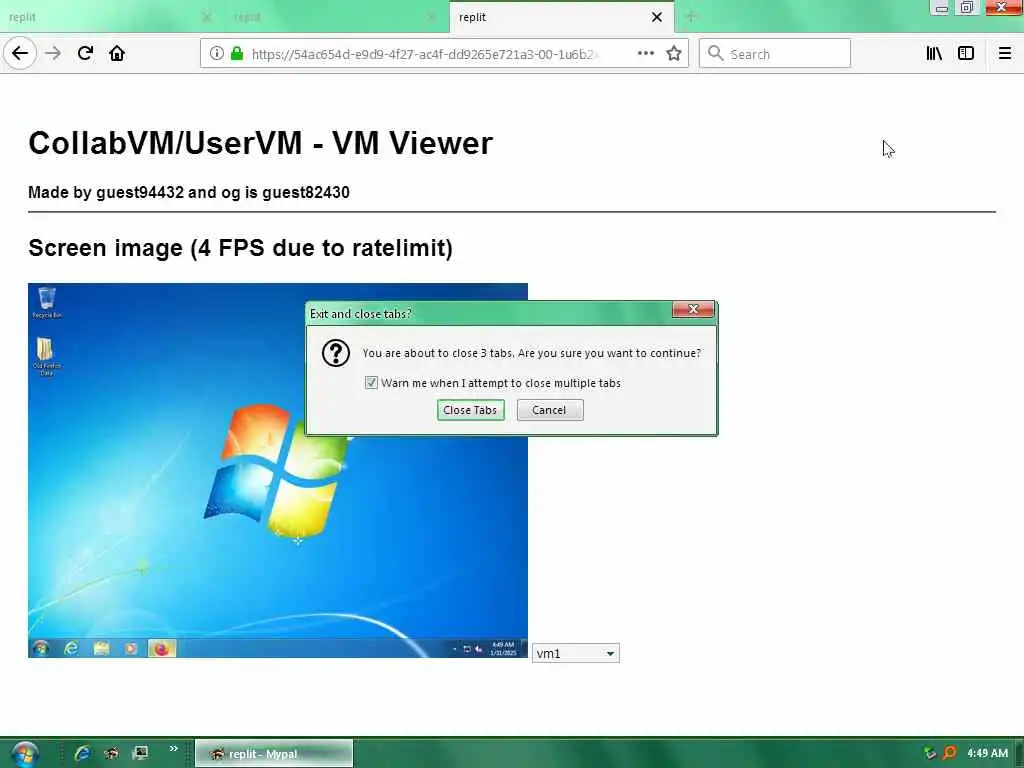
Task: Select the active third replit tab
Action: pos(562,17)
